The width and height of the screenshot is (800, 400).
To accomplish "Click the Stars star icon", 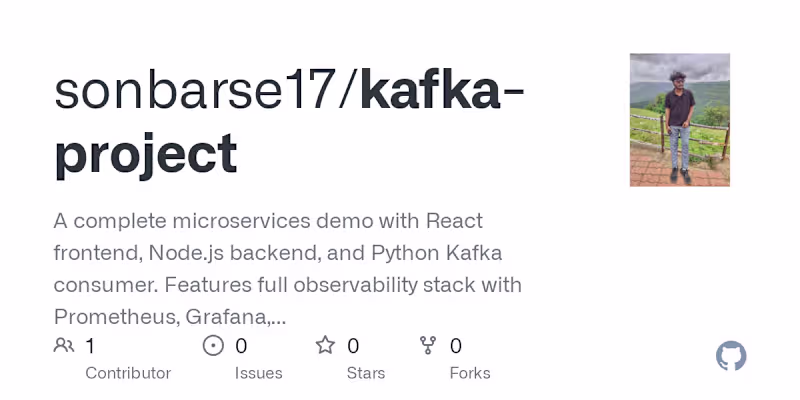I will (x=325, y=346).
